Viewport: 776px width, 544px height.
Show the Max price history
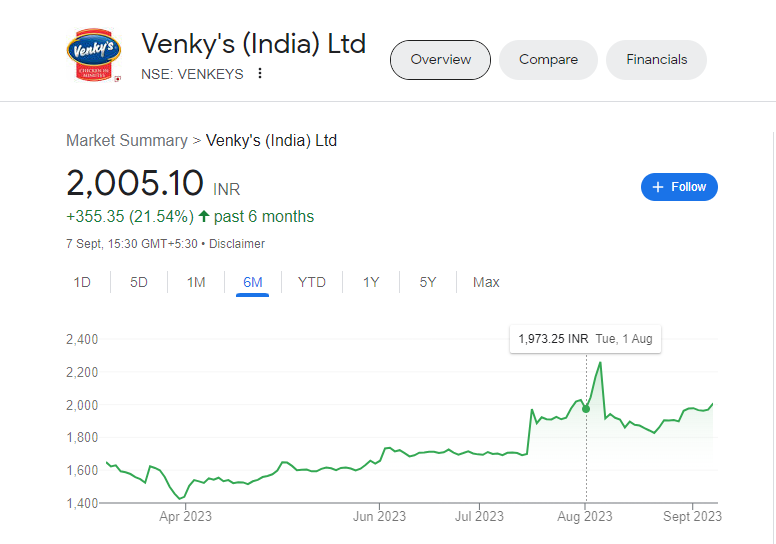[486, 282]
